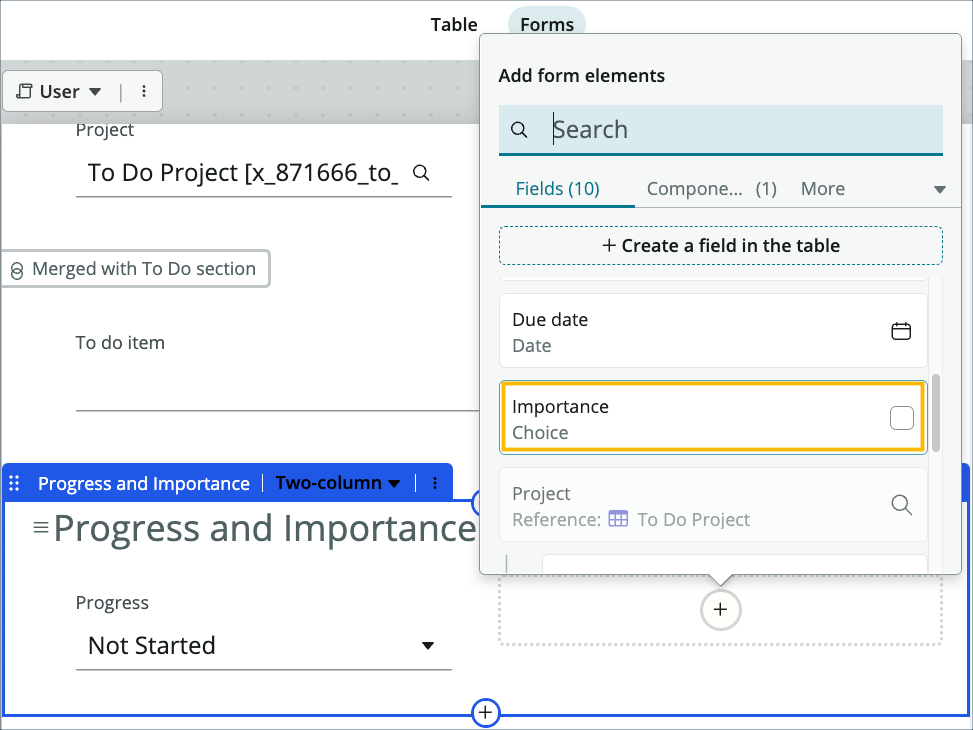The height and width of the screenshot is (730, 973).
Task: Open the User context dropdown
Action: coord(58,91)
